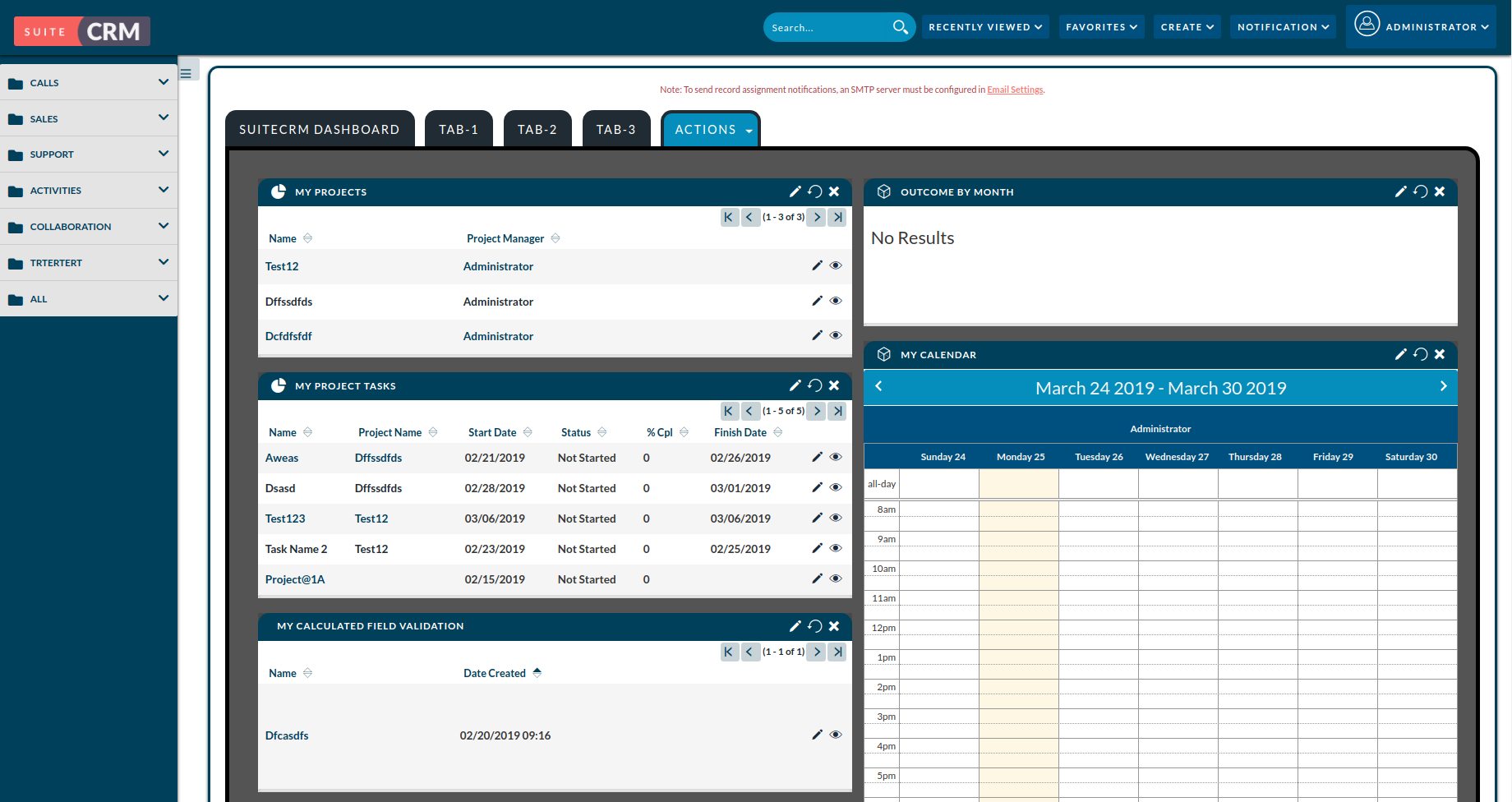Open the Create dropdown menu
Image resolution: width=1512 pixels, height=802 pixels.
1186,26
